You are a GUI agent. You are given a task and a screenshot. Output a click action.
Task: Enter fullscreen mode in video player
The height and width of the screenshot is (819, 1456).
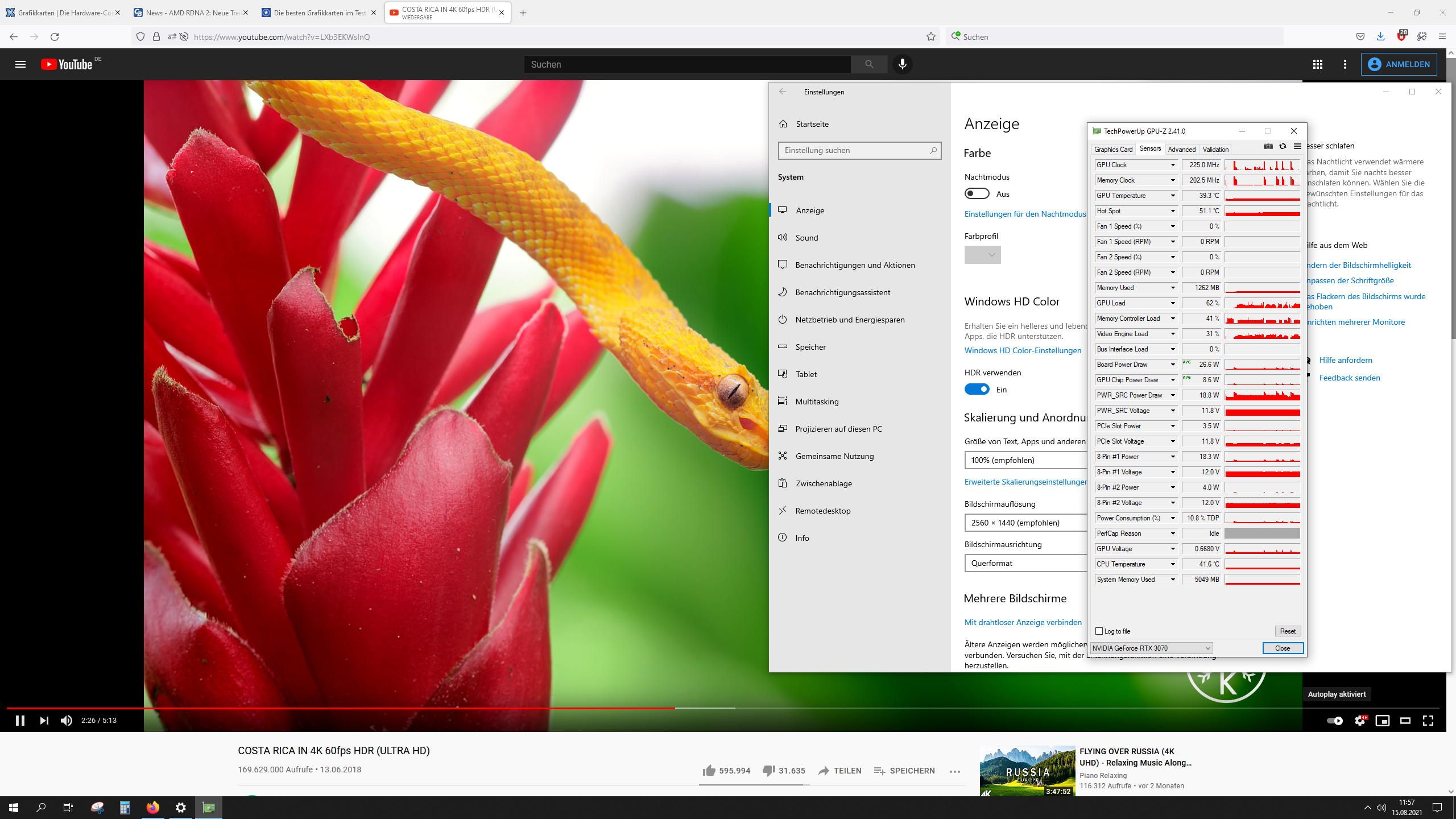[x=1428, y=721]
